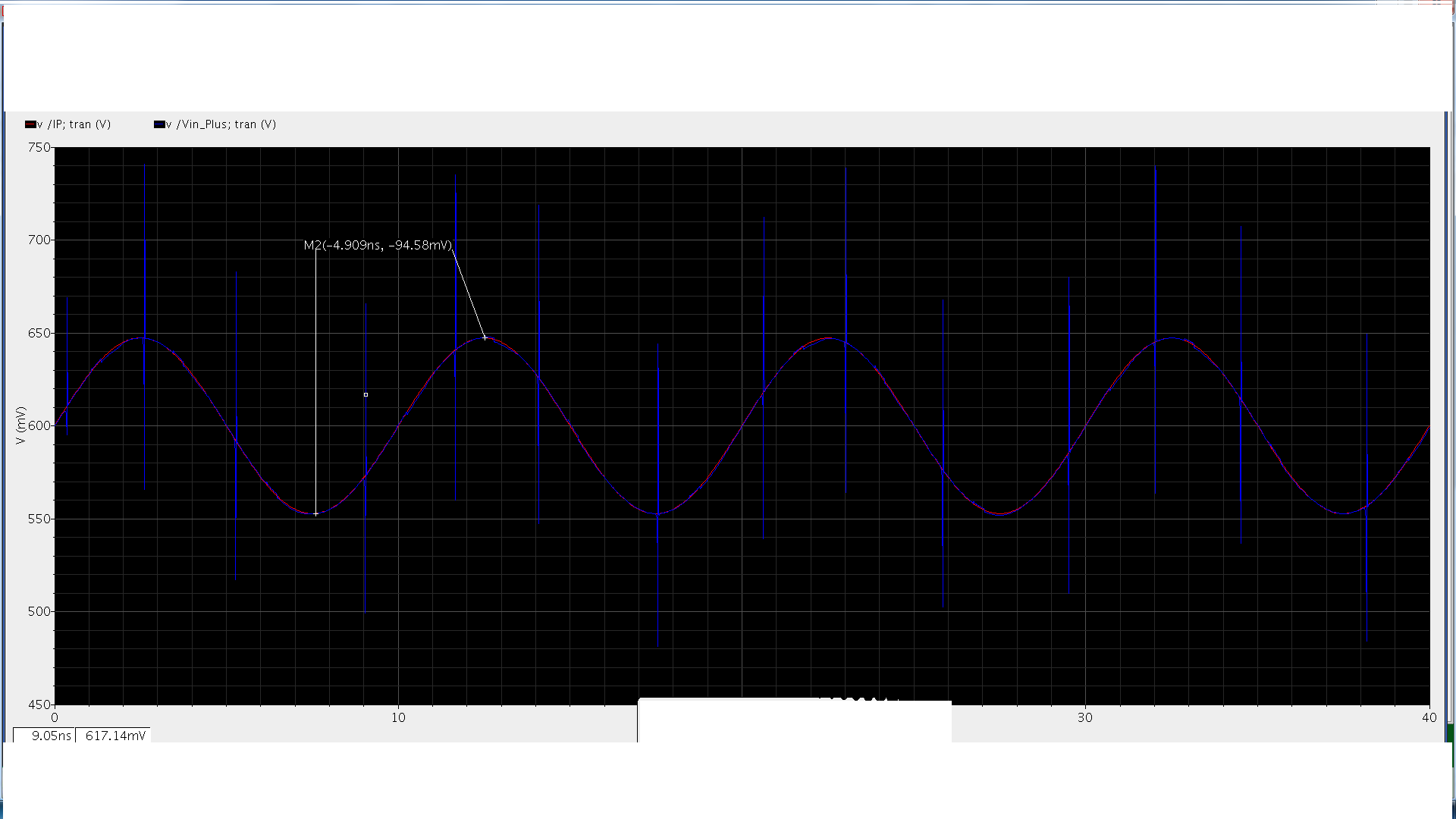Click the Y-axis tick label 500
Viewport: 1456px width, 819px height.
coord(39,611)
